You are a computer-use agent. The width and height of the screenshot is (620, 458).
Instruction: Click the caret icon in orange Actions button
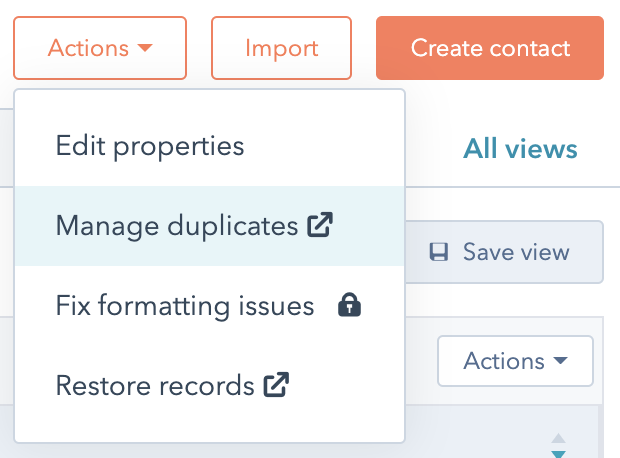tap(145, 48)
